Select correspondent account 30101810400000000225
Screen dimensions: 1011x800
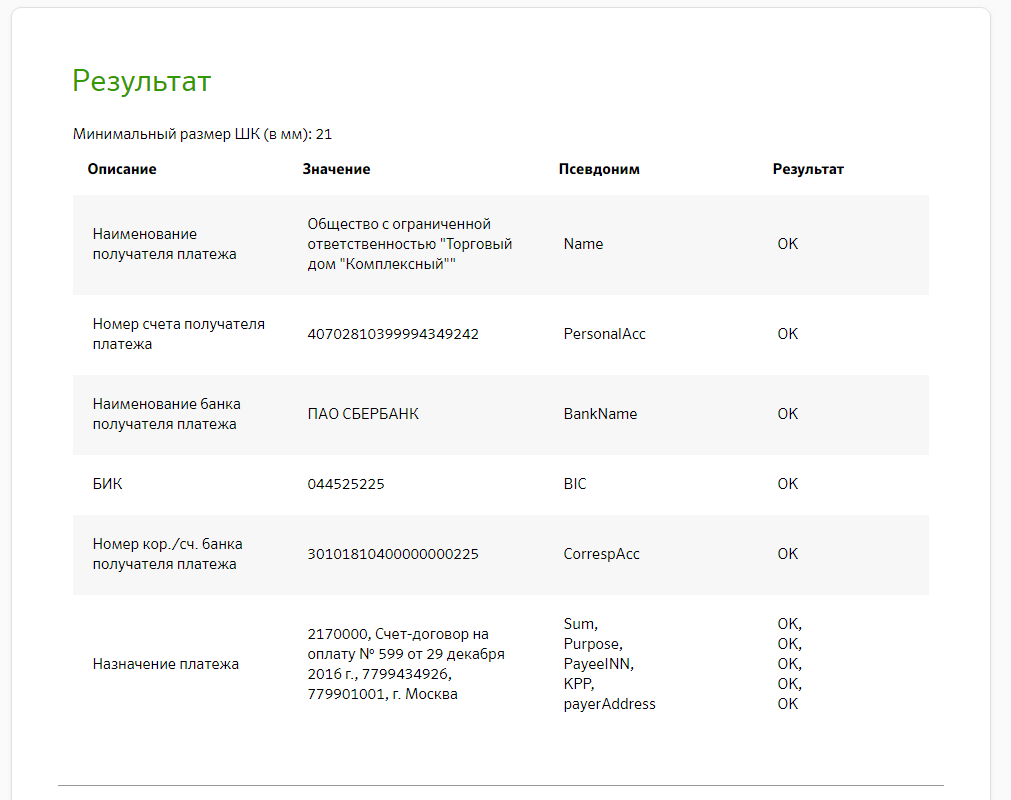[x=393, y=554]
